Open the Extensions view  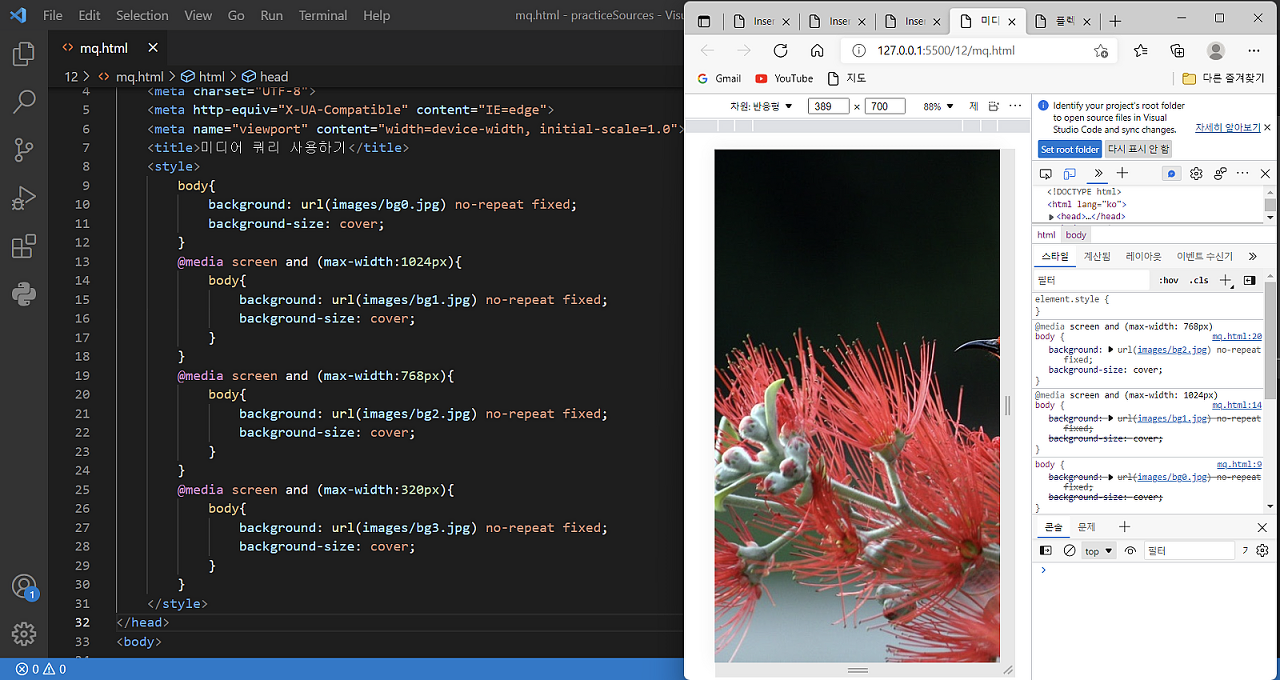coord(24,246)
